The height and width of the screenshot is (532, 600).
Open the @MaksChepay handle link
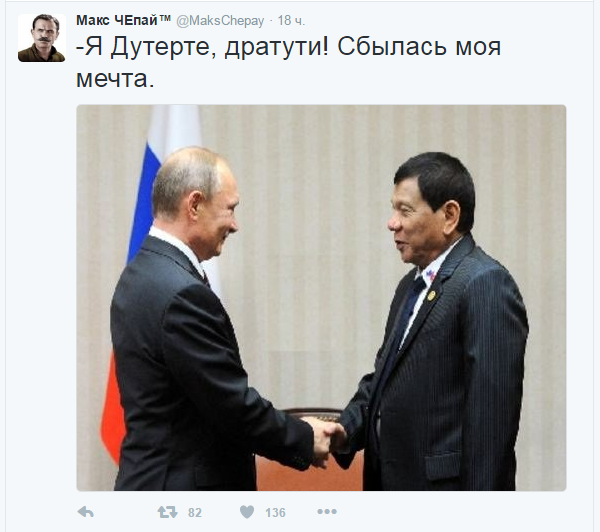(x=220, y=21)
